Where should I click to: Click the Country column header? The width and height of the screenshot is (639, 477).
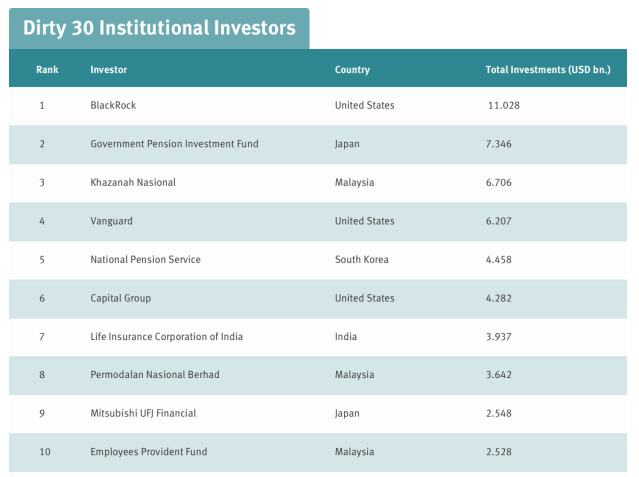[x=352, y=70]
